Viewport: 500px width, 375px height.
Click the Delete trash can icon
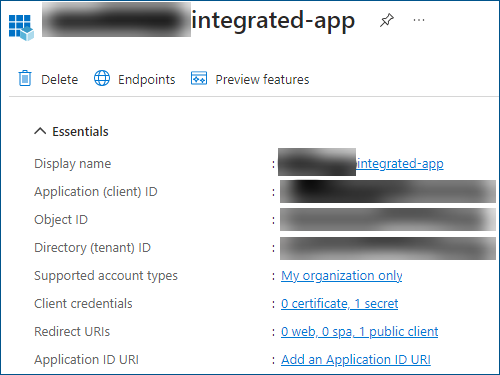click(25, 78)
